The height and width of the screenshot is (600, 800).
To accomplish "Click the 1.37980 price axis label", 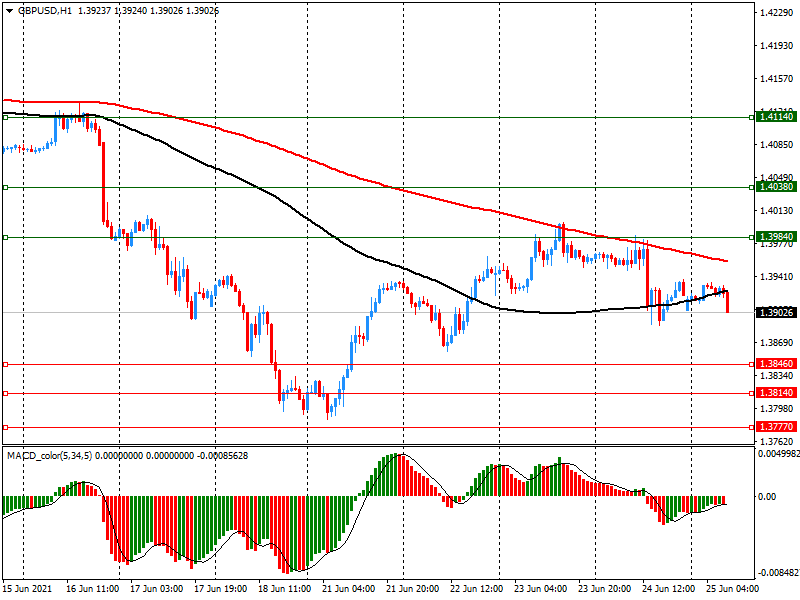I will click(777, 409).
